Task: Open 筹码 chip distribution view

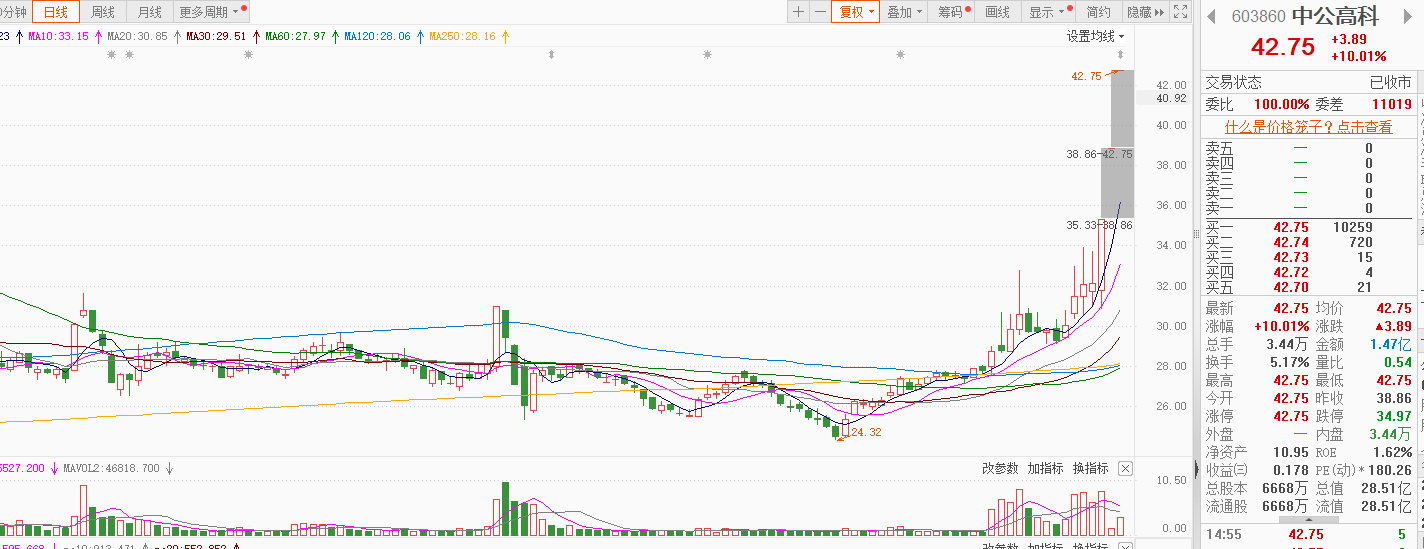Action: click(x=952, y=12)
